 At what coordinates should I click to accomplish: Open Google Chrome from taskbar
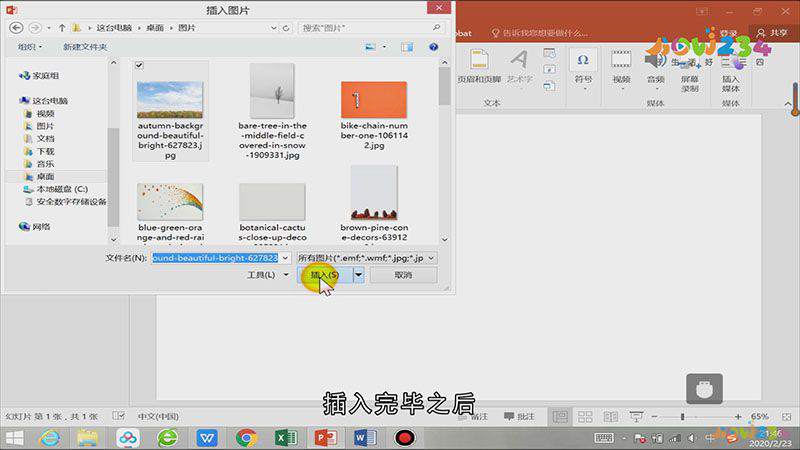246,438
